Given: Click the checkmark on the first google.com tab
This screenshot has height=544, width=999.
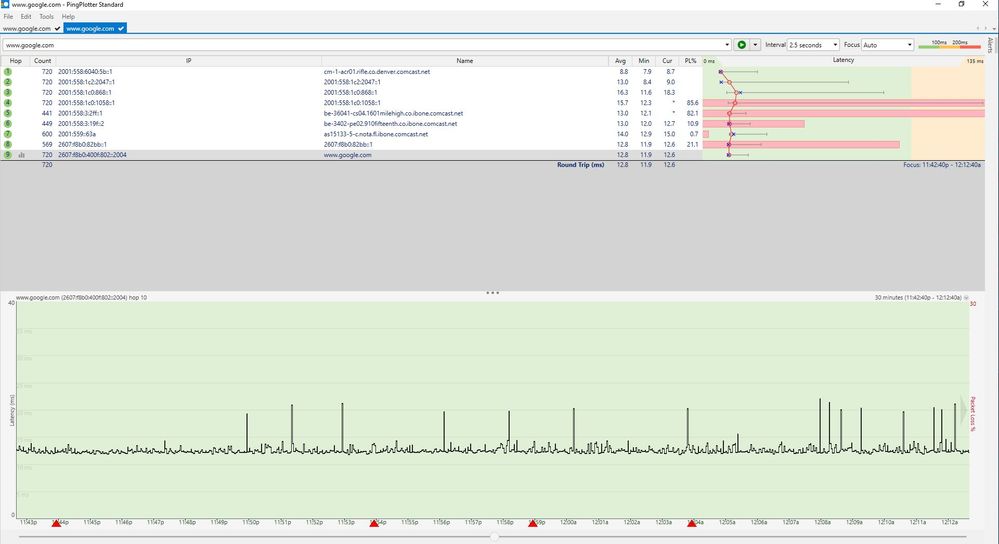Looking at the screenshot, I should (57, 29).
